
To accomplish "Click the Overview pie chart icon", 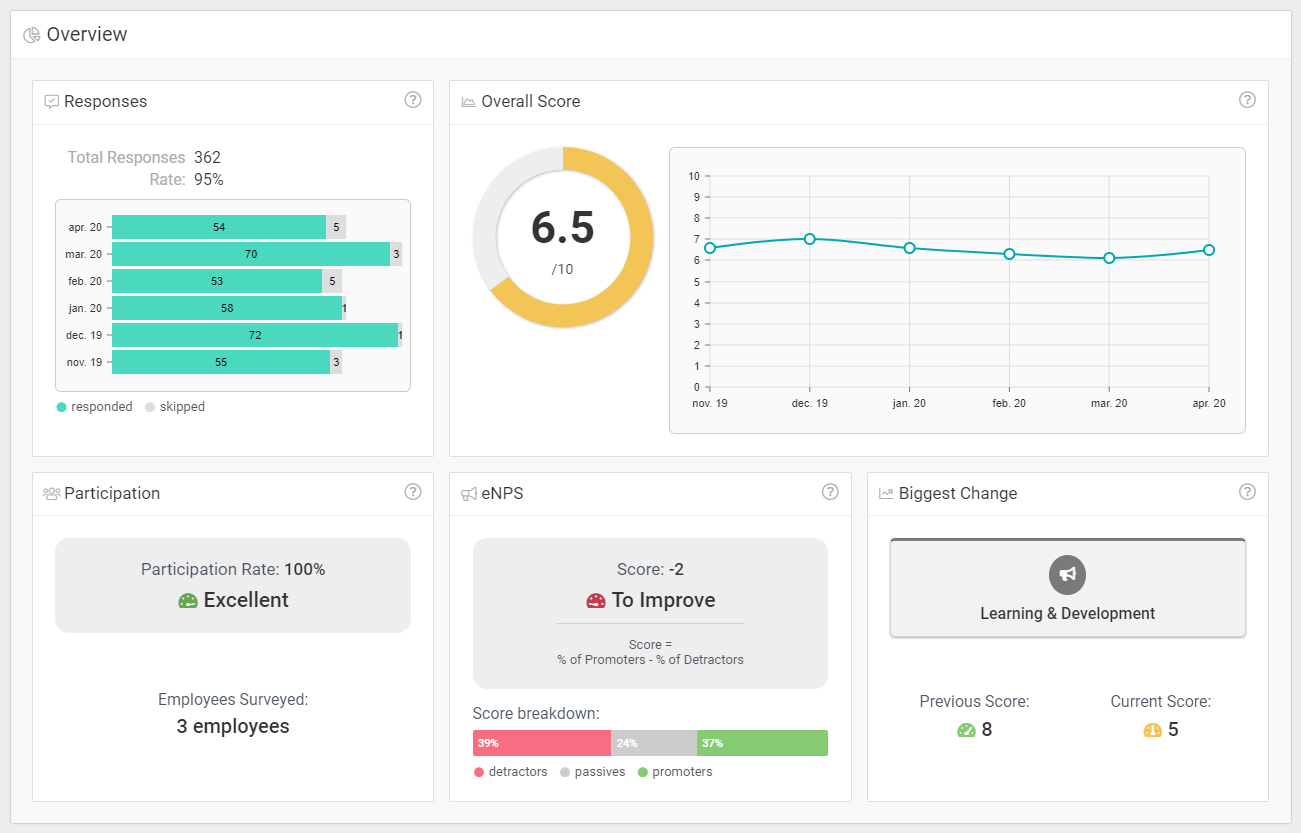I will click(x=32, y=35).
